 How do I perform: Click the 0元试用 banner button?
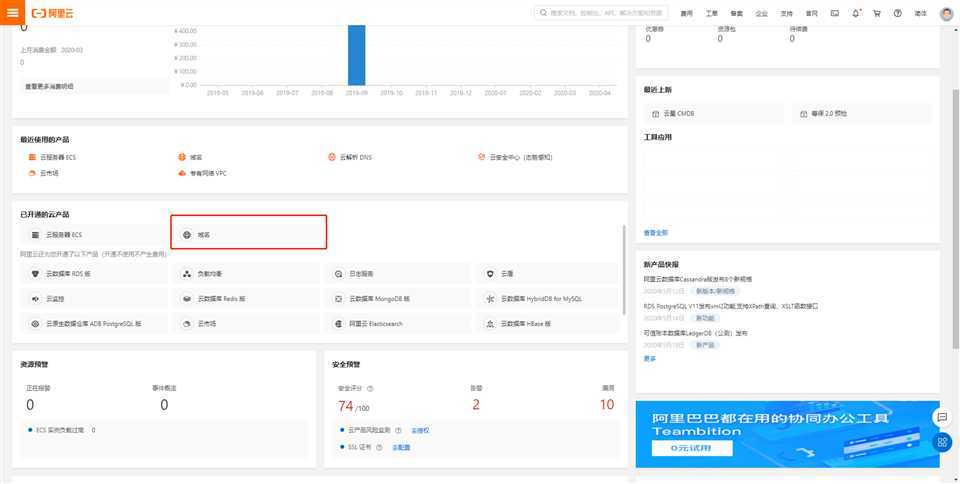(692, 449)
